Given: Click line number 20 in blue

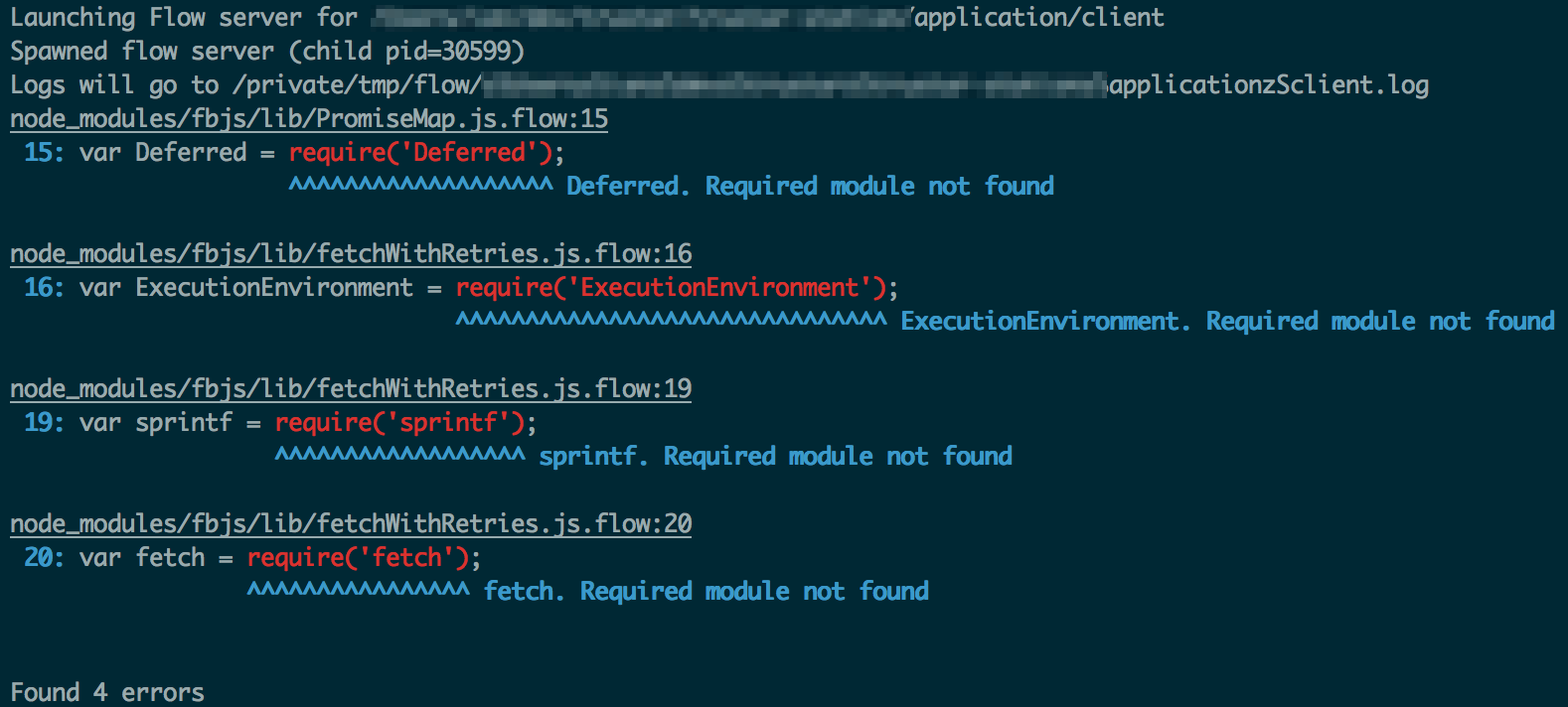Looking at the screenshot, I should pos(38,558).
